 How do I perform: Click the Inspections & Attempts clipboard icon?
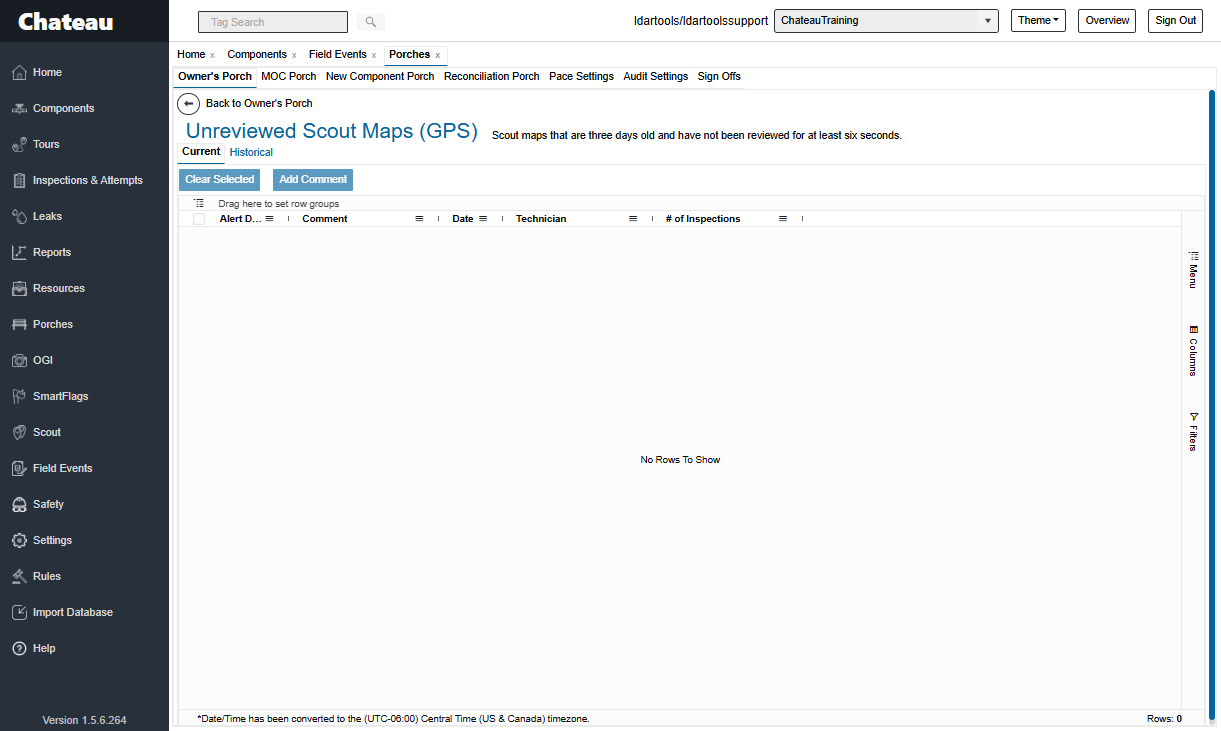coord(19,180)
